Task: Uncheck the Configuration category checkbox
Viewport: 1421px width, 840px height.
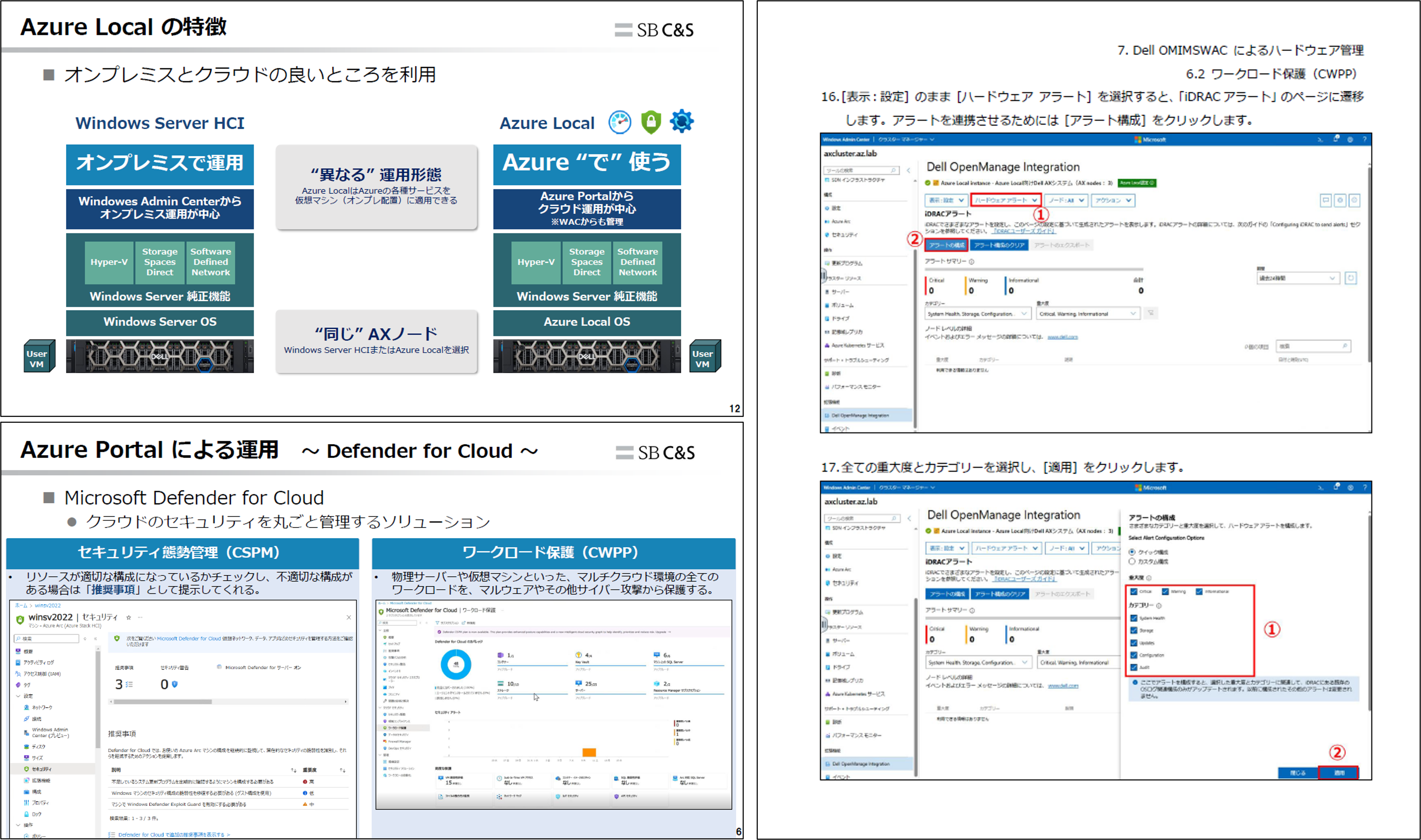Action: pos(1134,655)
